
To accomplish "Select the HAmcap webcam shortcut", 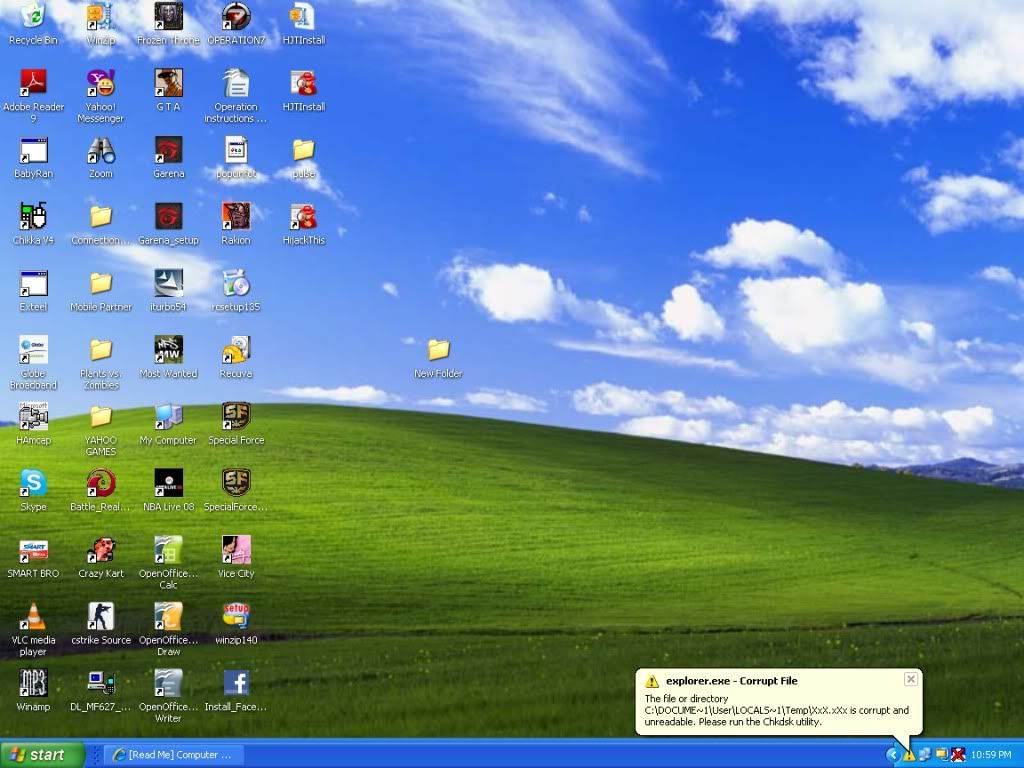I will pos(33,424).
